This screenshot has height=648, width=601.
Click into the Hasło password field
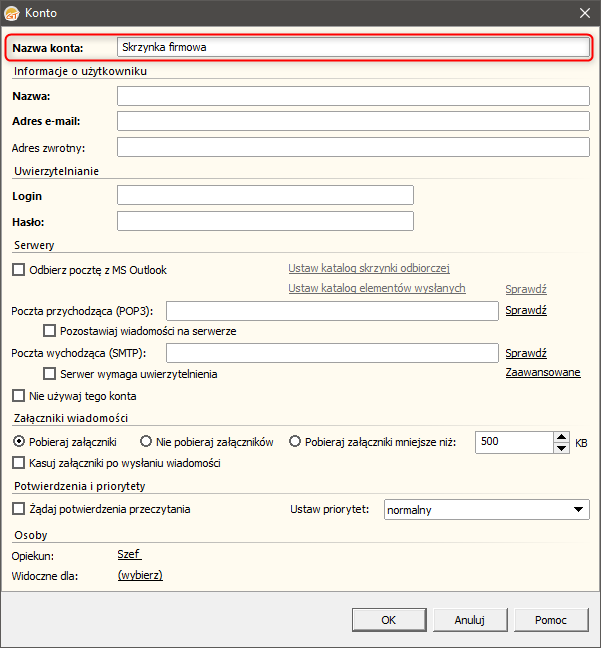coord(265,221)
